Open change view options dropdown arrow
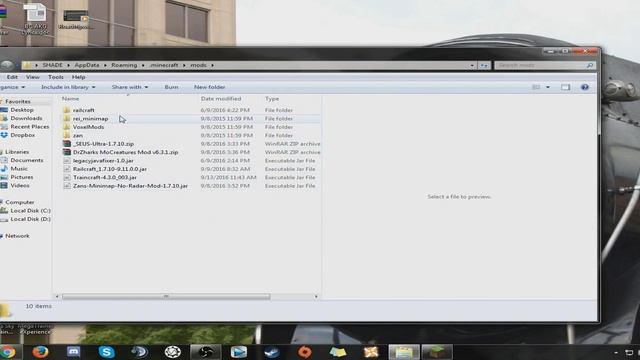The height and width of the screenshot is (360, 640). [x=548, y=87]
